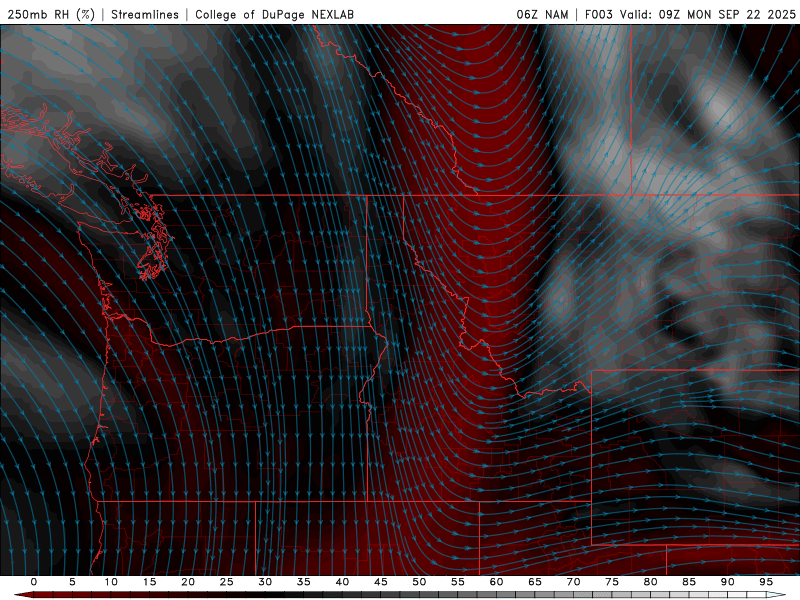Click the "F003" forecast hour text
Viewport: 800px width, 600px height.
[598, 15]
